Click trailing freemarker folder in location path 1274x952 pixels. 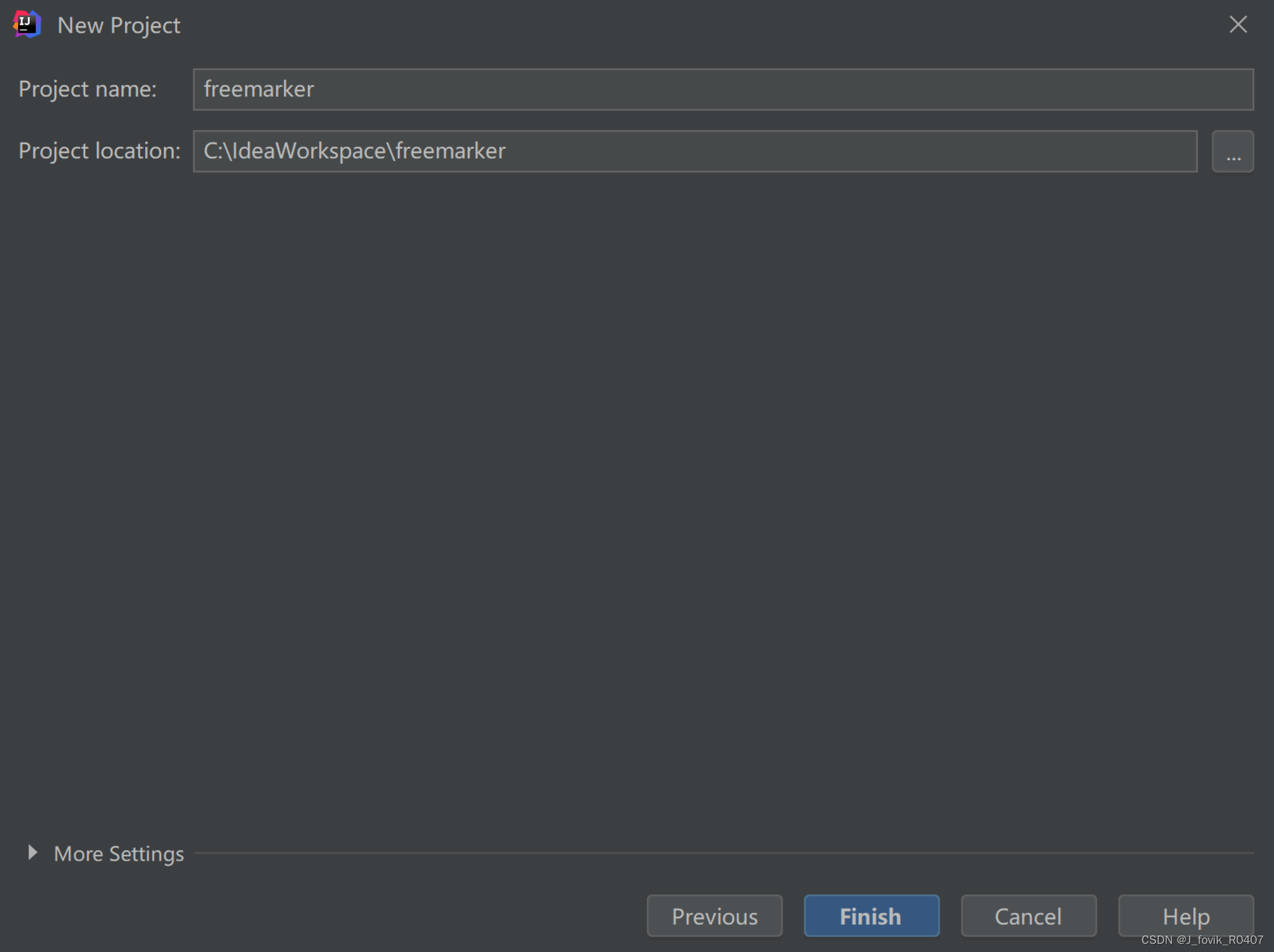coord(450,151)
